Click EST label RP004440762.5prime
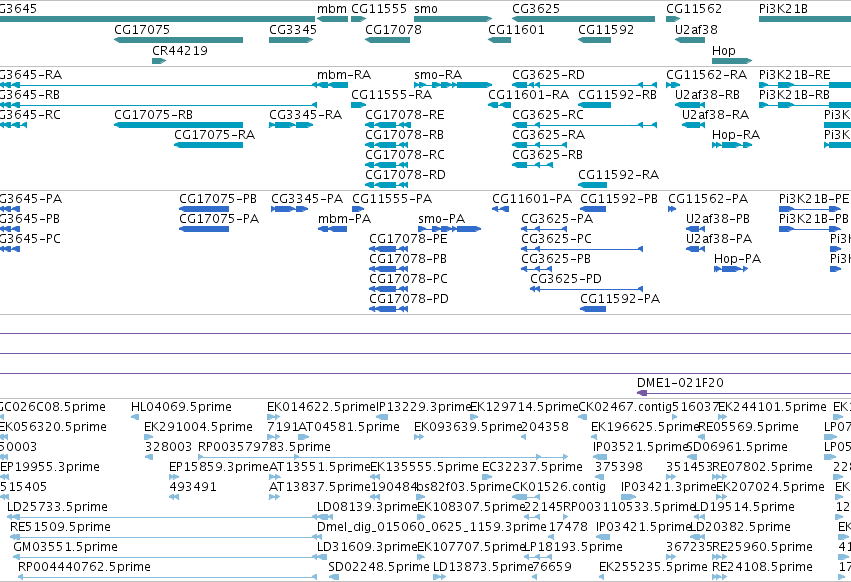 pyautogui.click(x=84, y=567)
